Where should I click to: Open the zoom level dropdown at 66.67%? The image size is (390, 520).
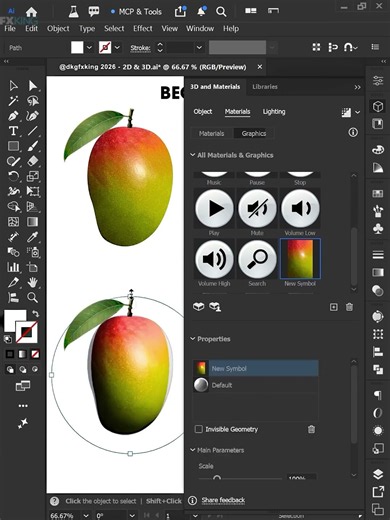click(x=86, y=516)
